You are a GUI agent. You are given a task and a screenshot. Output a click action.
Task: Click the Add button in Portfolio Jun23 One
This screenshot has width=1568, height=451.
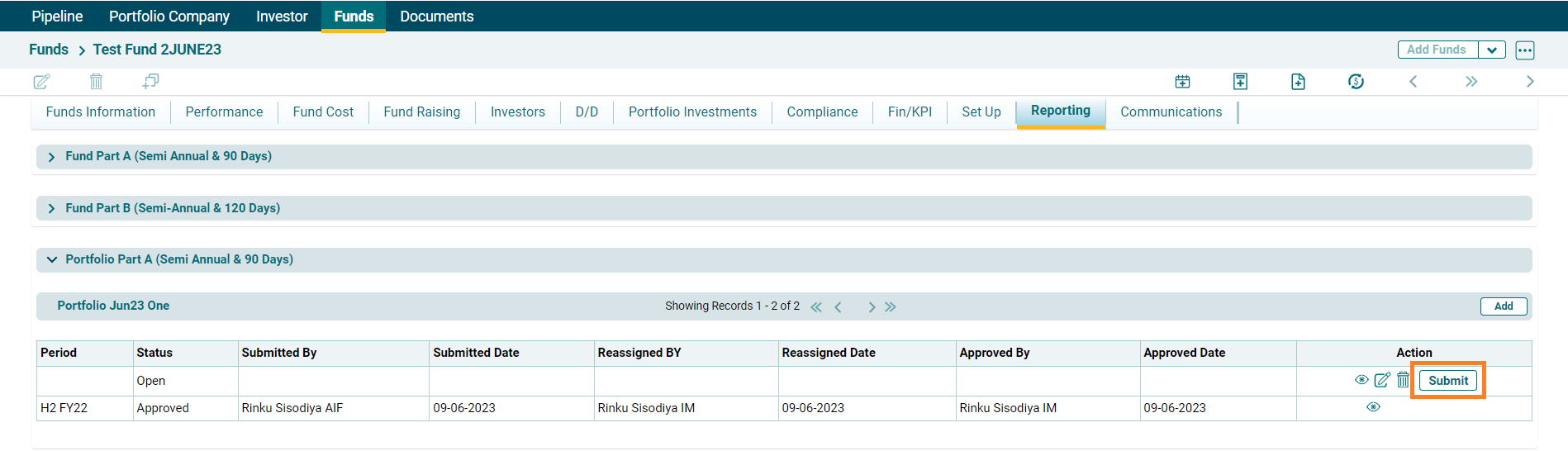coord(1503,306)
